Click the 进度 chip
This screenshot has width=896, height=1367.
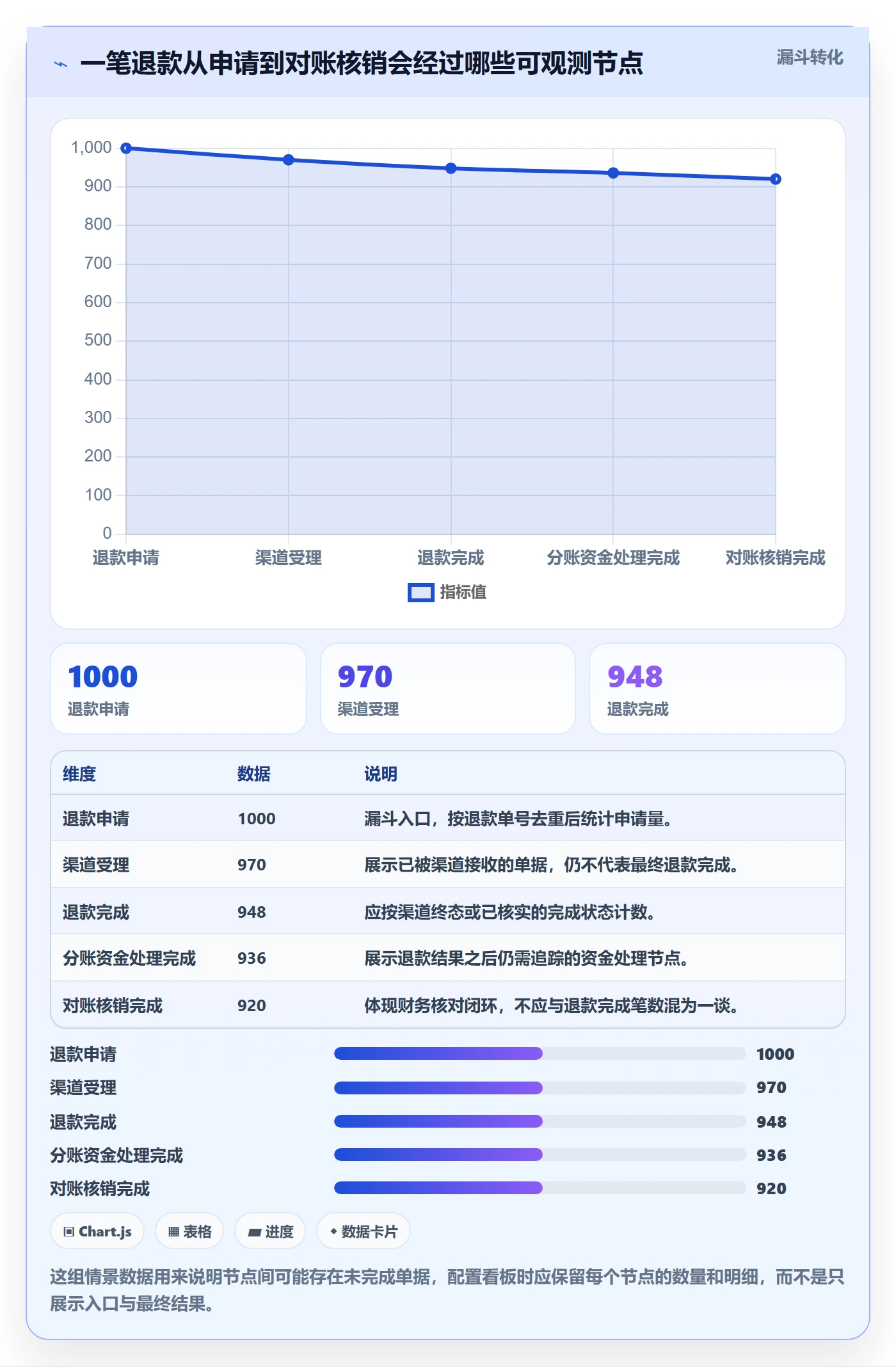tap(270, 1231)
